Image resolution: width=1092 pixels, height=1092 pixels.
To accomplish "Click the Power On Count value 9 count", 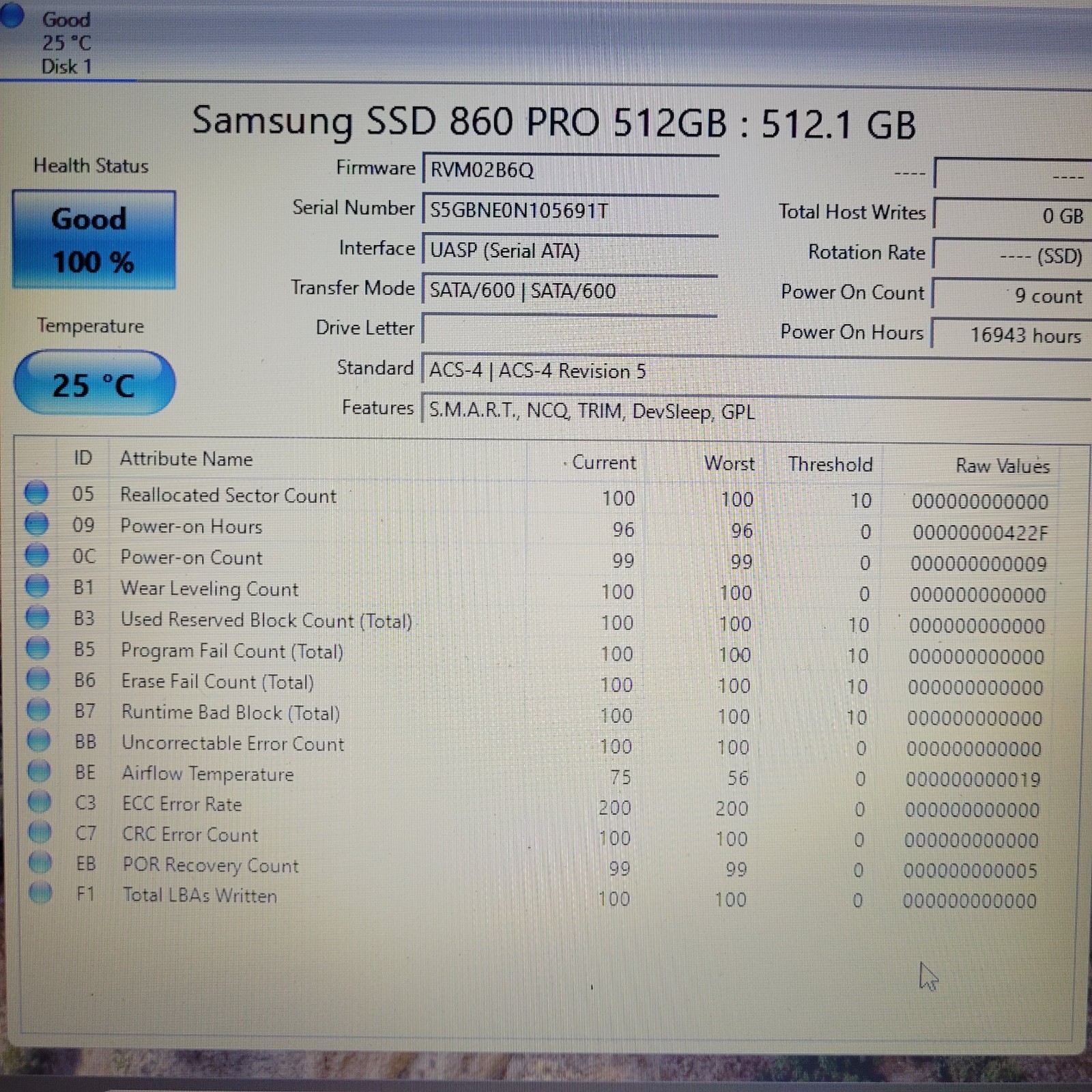I will click(1011, 295).
